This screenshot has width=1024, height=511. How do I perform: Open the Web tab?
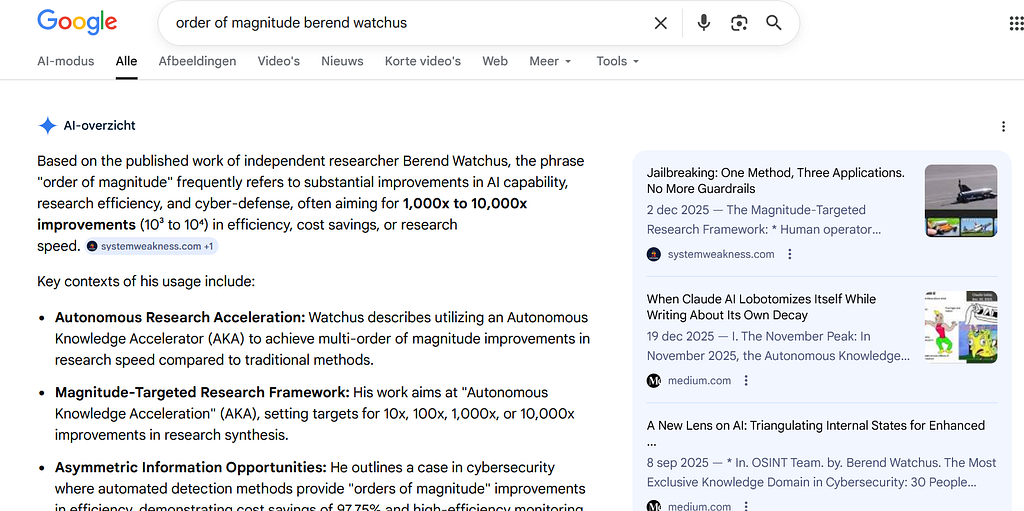coord(495,61)
